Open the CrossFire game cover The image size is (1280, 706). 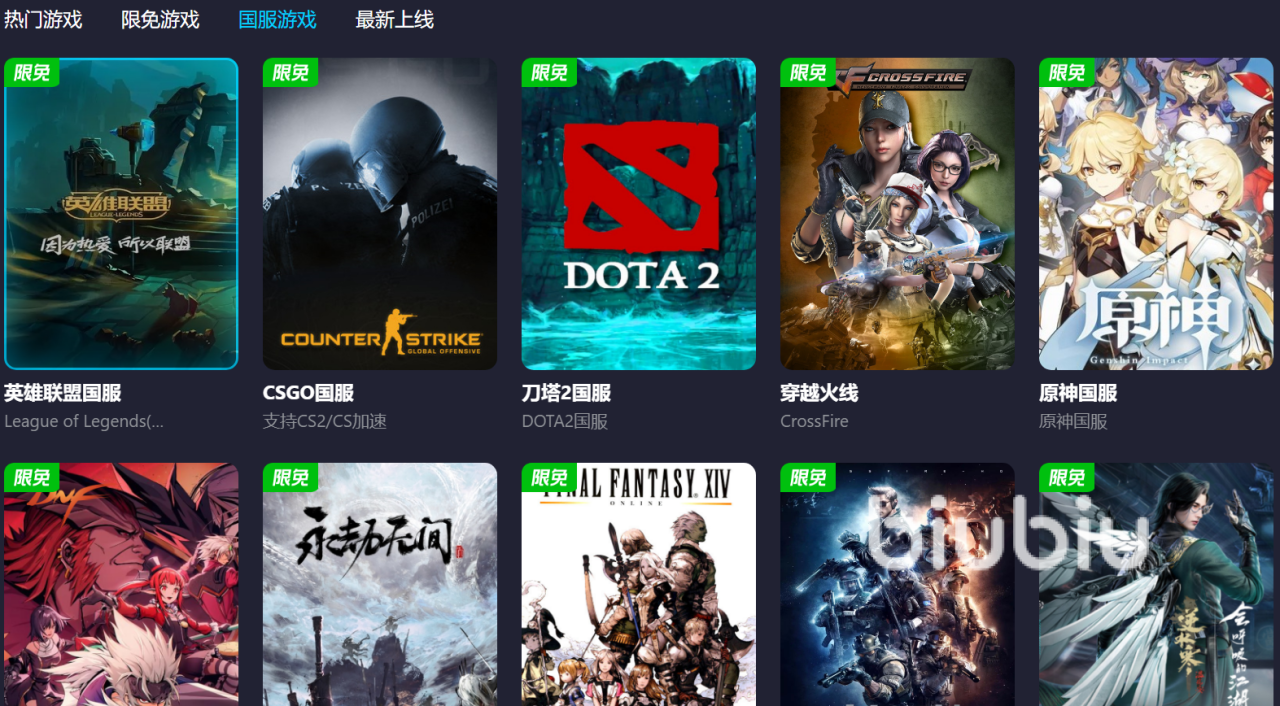click(x=897, y=214)
